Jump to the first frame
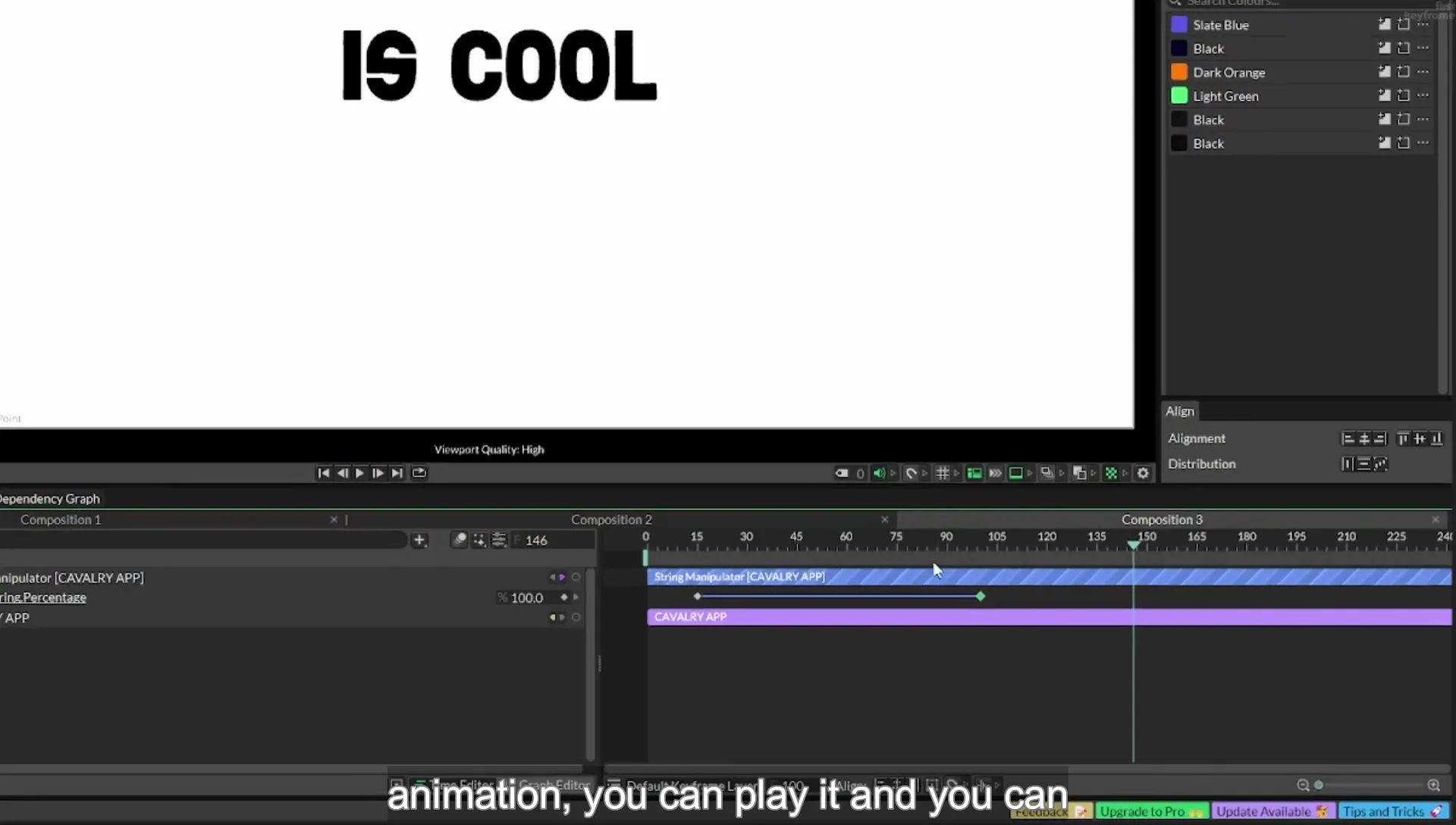The width and height of the screenshot is (1456, 825). tap(323, 473)
